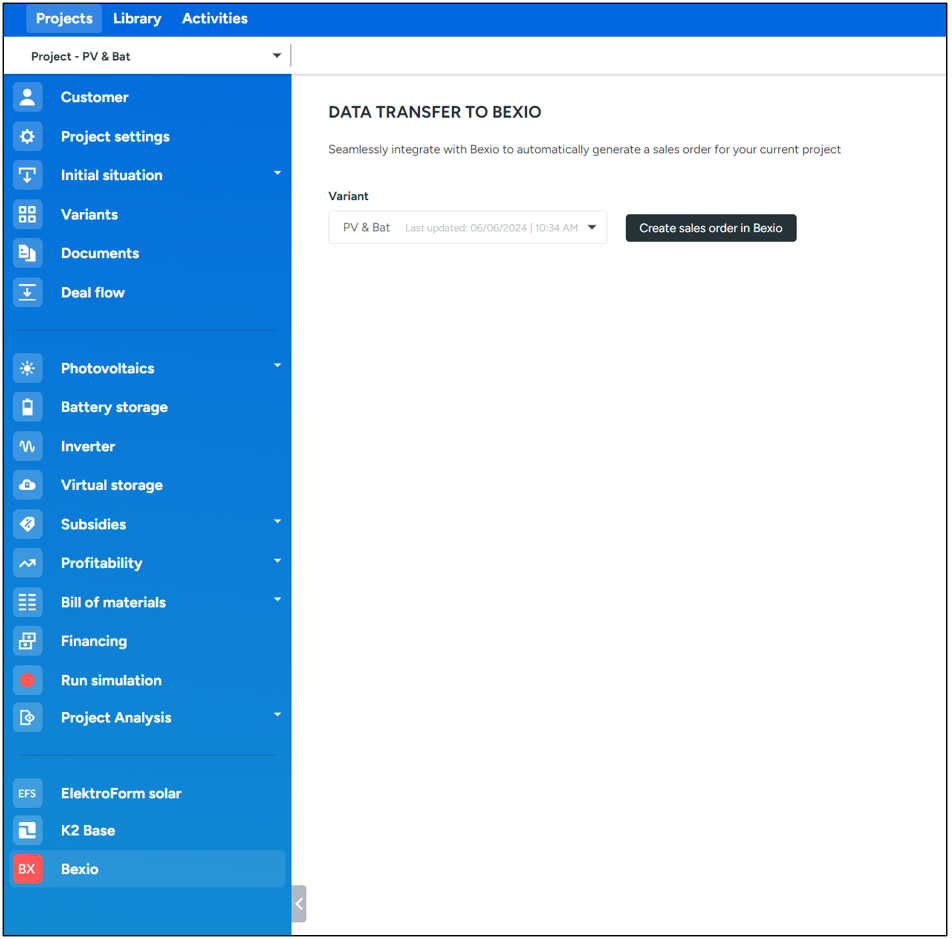Click the EFS ElektroForm solar icon
Image resolution: width=952 pixels, height=939 pixels.
click(x=27, y=793)
